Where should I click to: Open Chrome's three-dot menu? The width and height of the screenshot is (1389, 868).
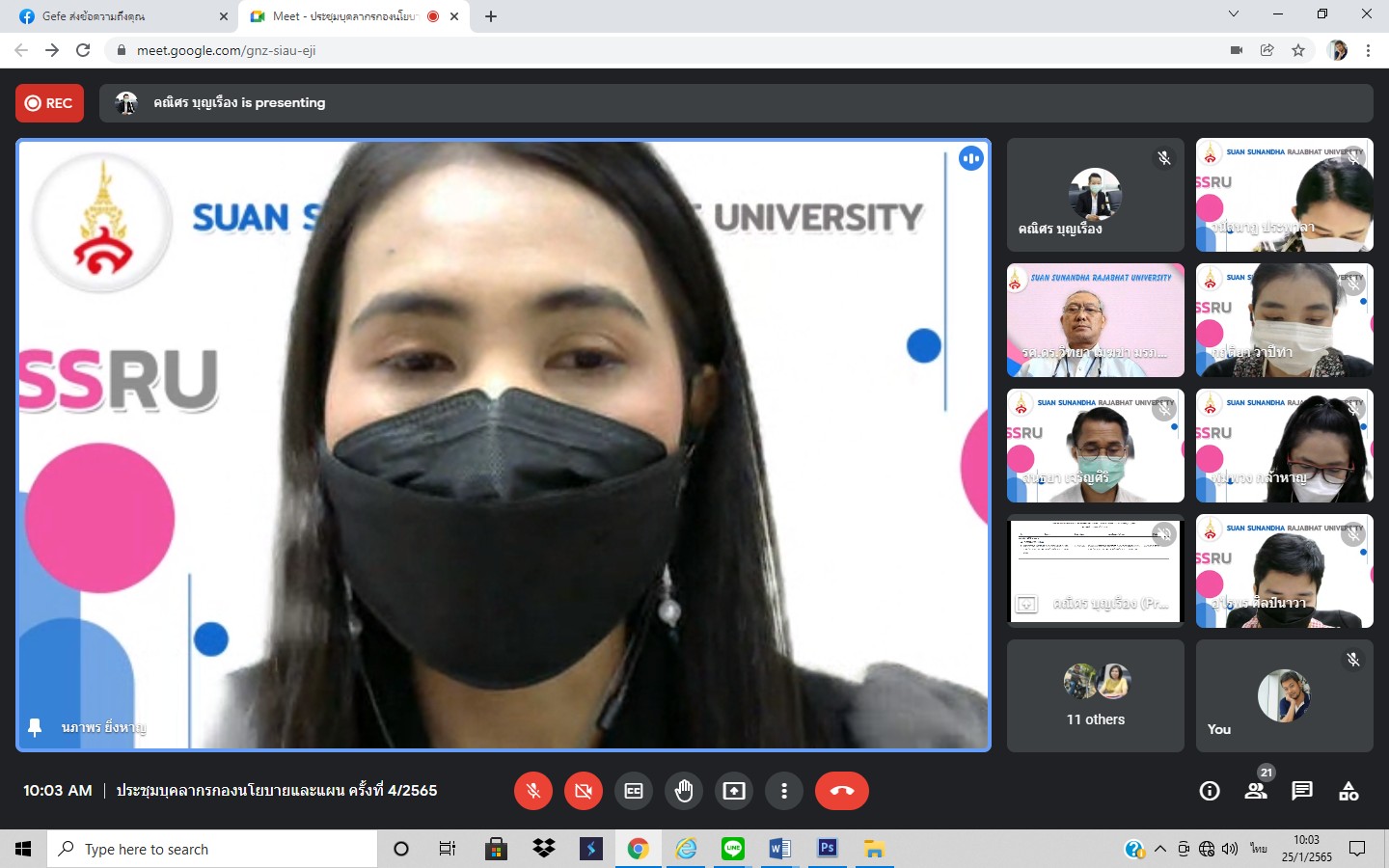(x=1368, y=50)
